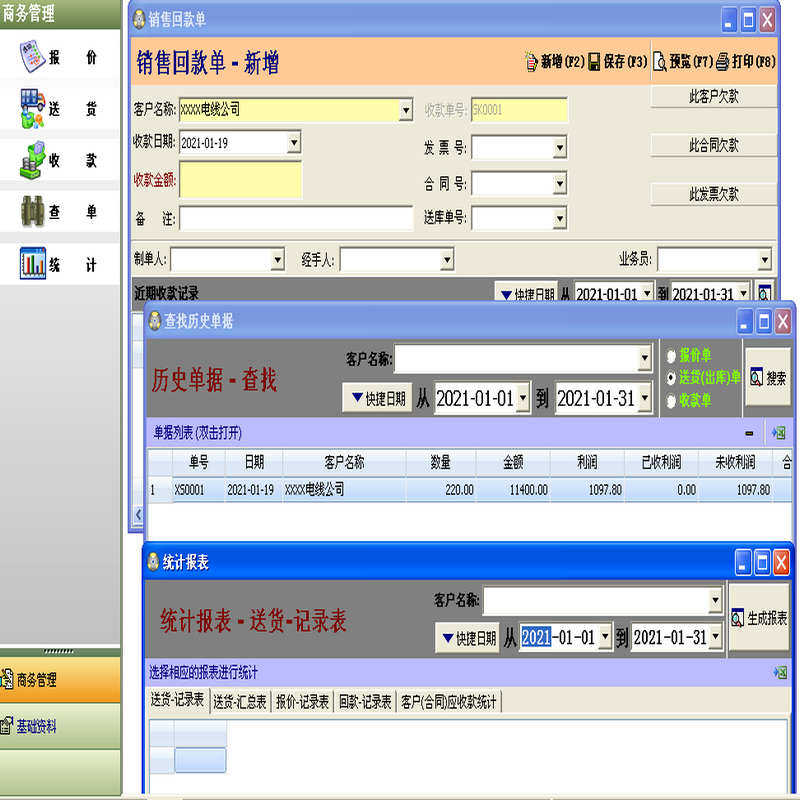800x800 pixels.
Task: Select the 收款单 radio option
Action: [x=671, y=401]
